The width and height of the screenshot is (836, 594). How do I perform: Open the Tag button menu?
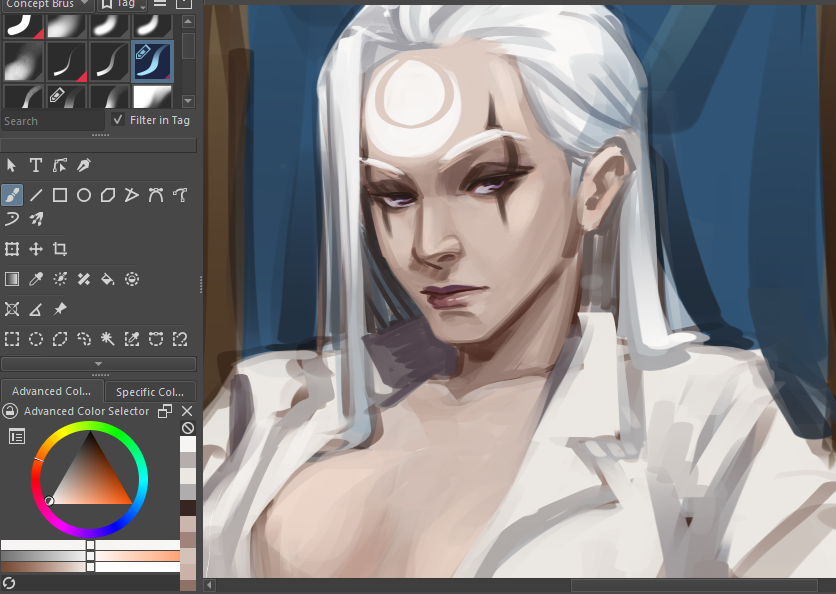(123, 4)
